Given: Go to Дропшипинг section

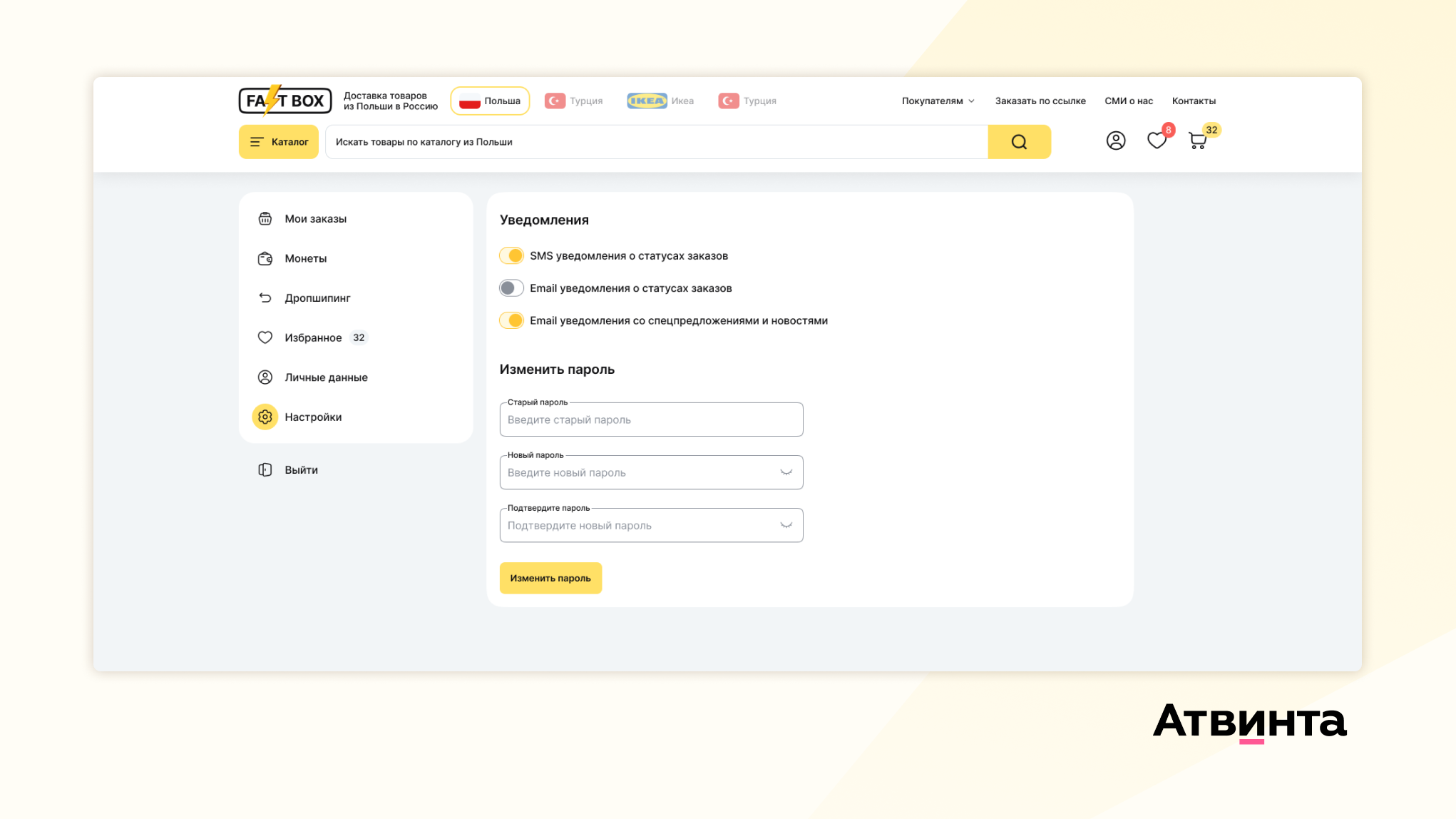Looking at the screenshot, I should pyautogui.click(x=317, y=298).
